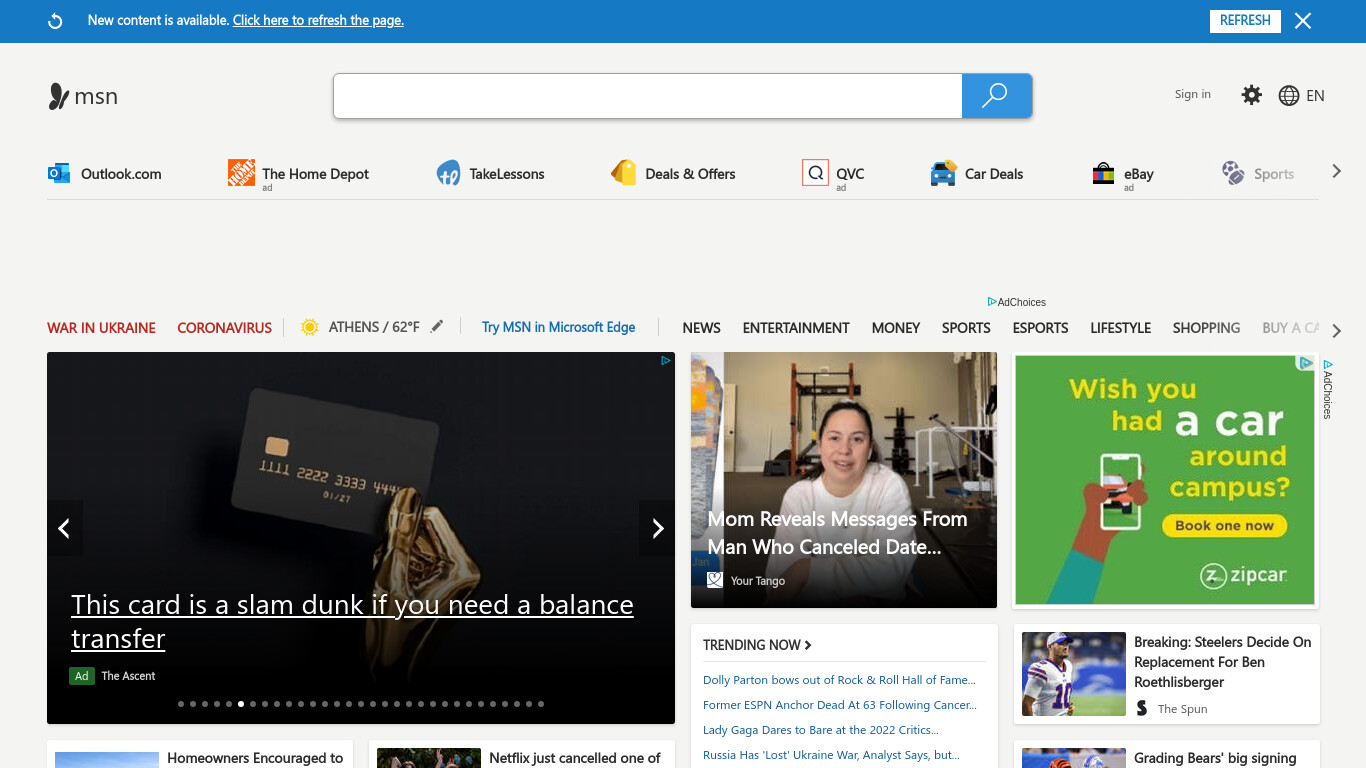Open the Lifestyle category
The width and height of the screenshot is (1366, 768).
pyautogui.click(x=1120, y=328)
